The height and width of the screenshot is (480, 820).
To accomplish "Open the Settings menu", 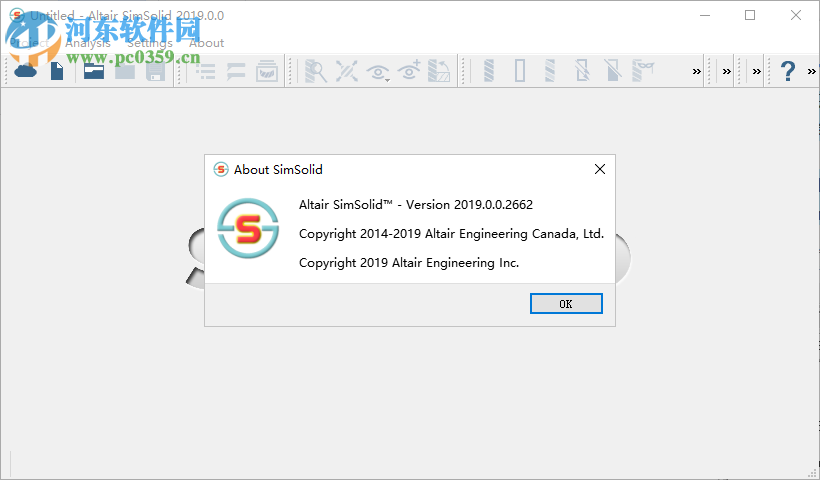I will coord(150,43).
